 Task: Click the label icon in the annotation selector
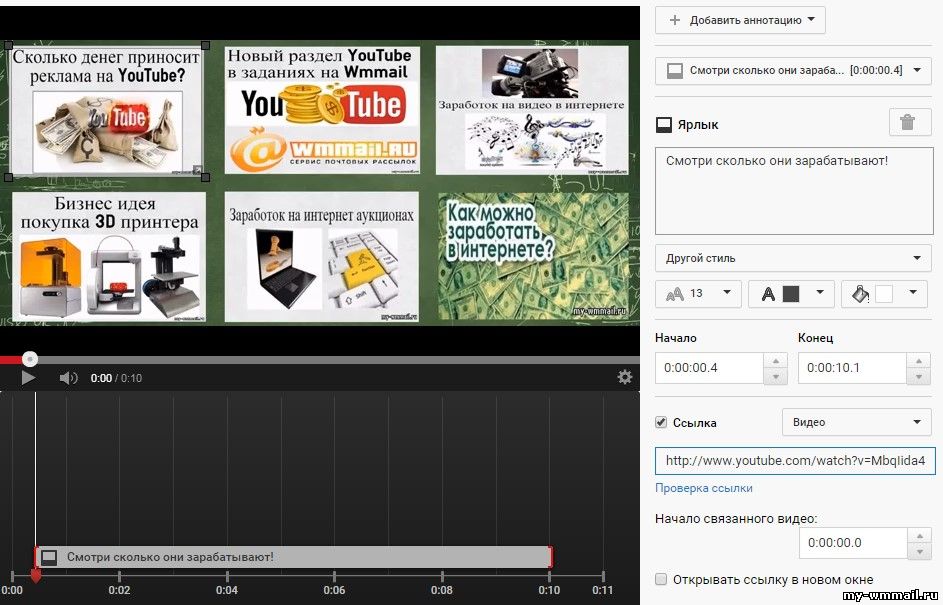(x=675, y=71)
